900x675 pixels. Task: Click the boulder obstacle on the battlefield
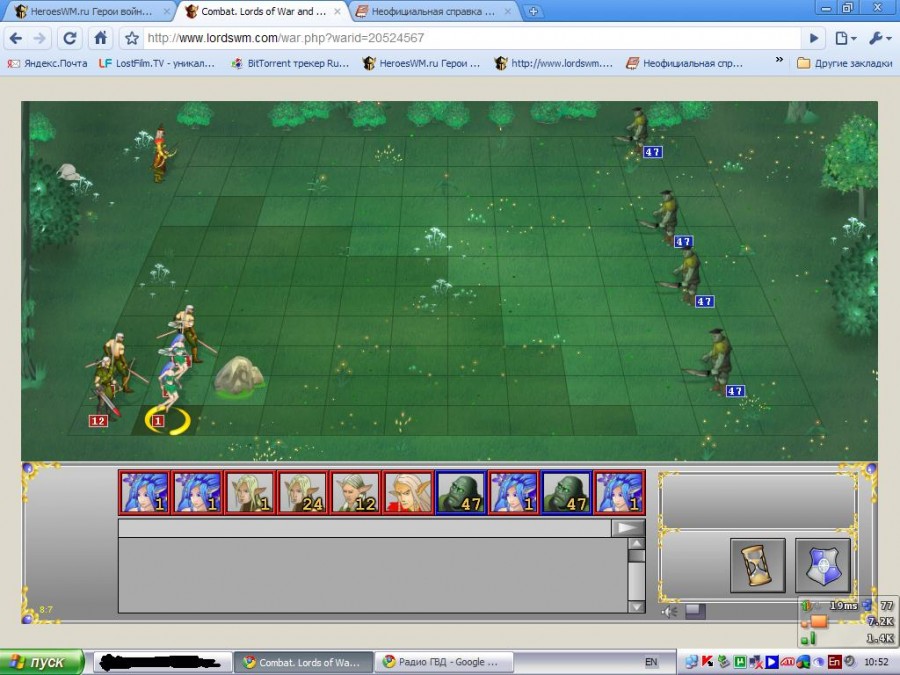pyautogui.click(x=239, y=376)
